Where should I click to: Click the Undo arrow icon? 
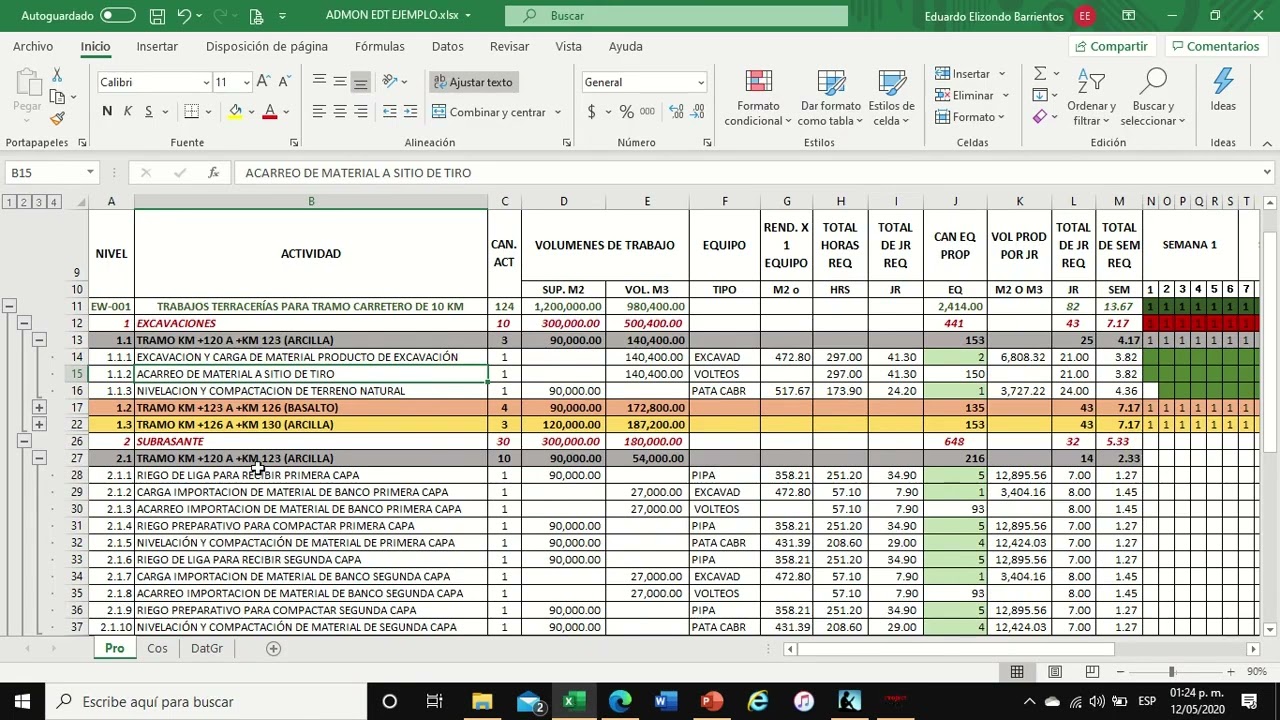(x=185, y=16)
